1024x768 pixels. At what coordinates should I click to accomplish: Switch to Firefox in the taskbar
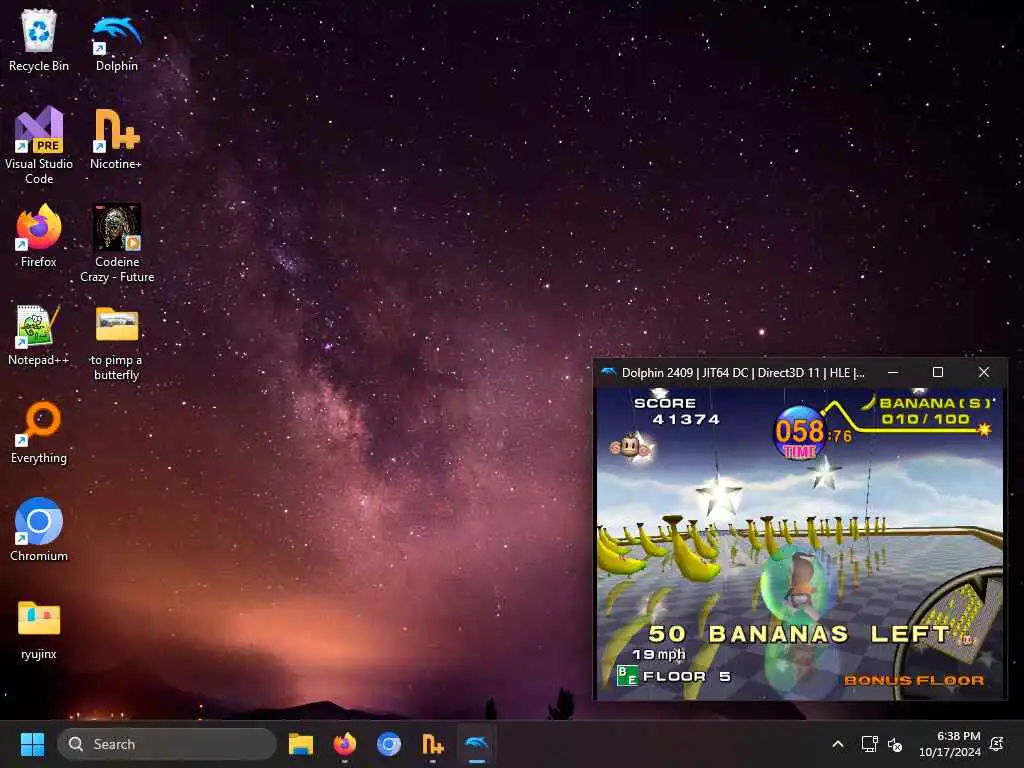click(345, 744)
